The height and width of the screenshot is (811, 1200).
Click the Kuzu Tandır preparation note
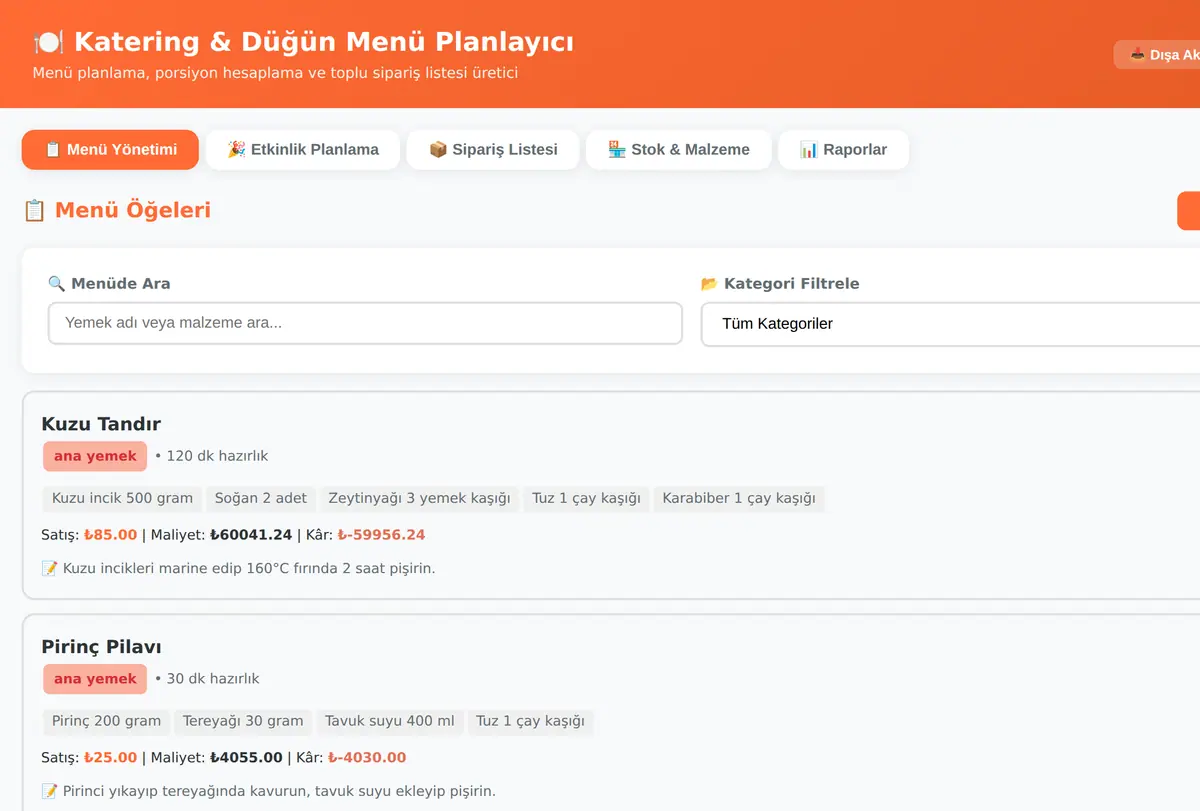coord(238,569)
